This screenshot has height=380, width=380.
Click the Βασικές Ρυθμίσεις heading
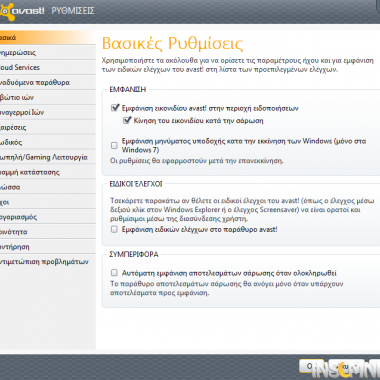pos(172,43)
